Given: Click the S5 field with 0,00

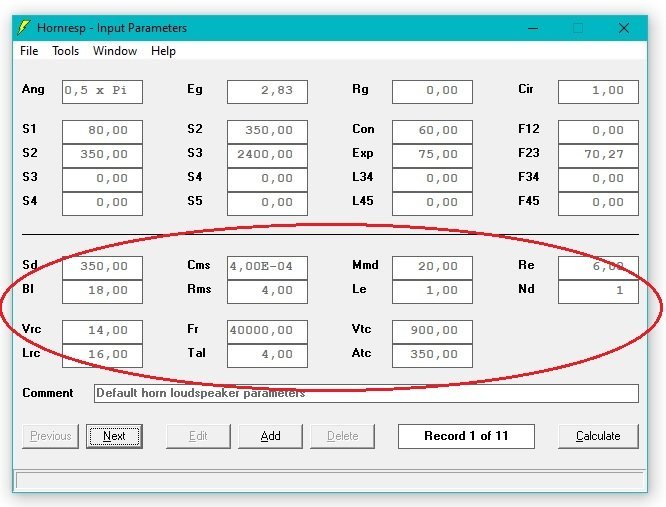Looking at the screenshot, I should [267, 203].
